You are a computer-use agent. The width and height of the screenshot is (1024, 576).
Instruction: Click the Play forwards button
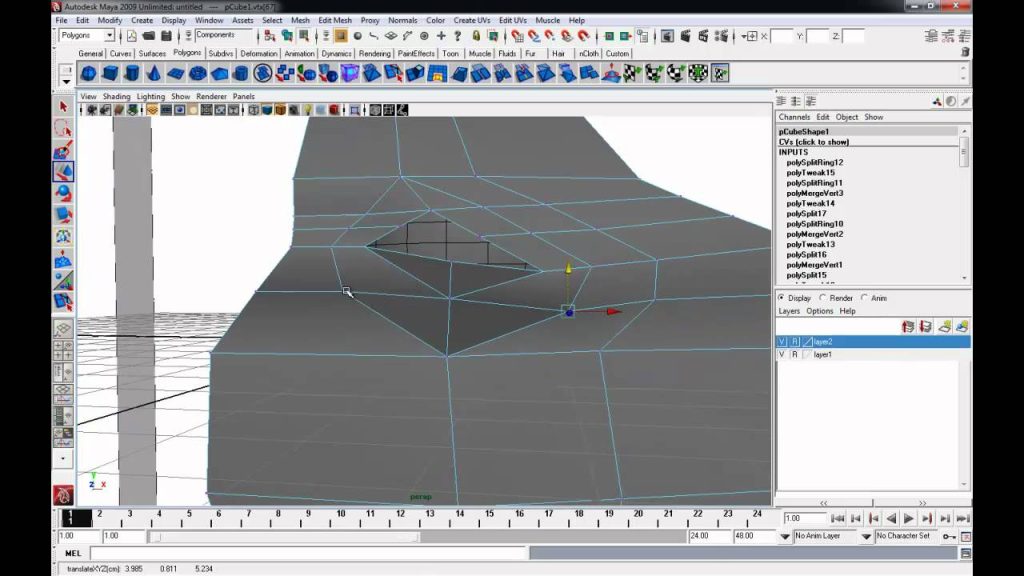tap(908, 519)
